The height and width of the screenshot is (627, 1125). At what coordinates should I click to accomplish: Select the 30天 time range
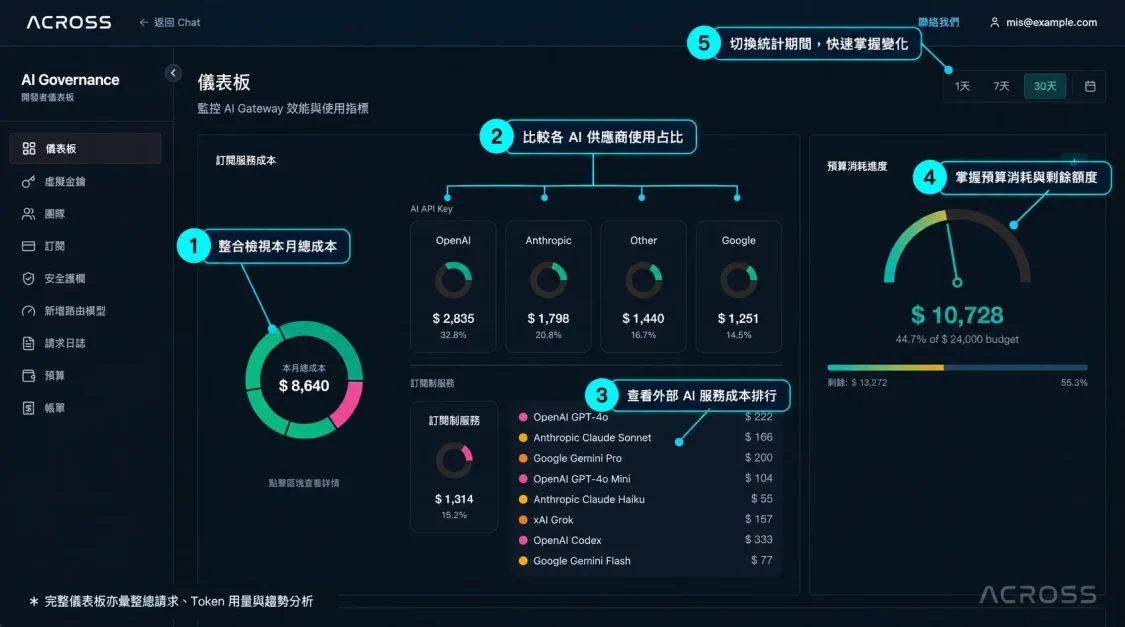(x=1045, y=86)
